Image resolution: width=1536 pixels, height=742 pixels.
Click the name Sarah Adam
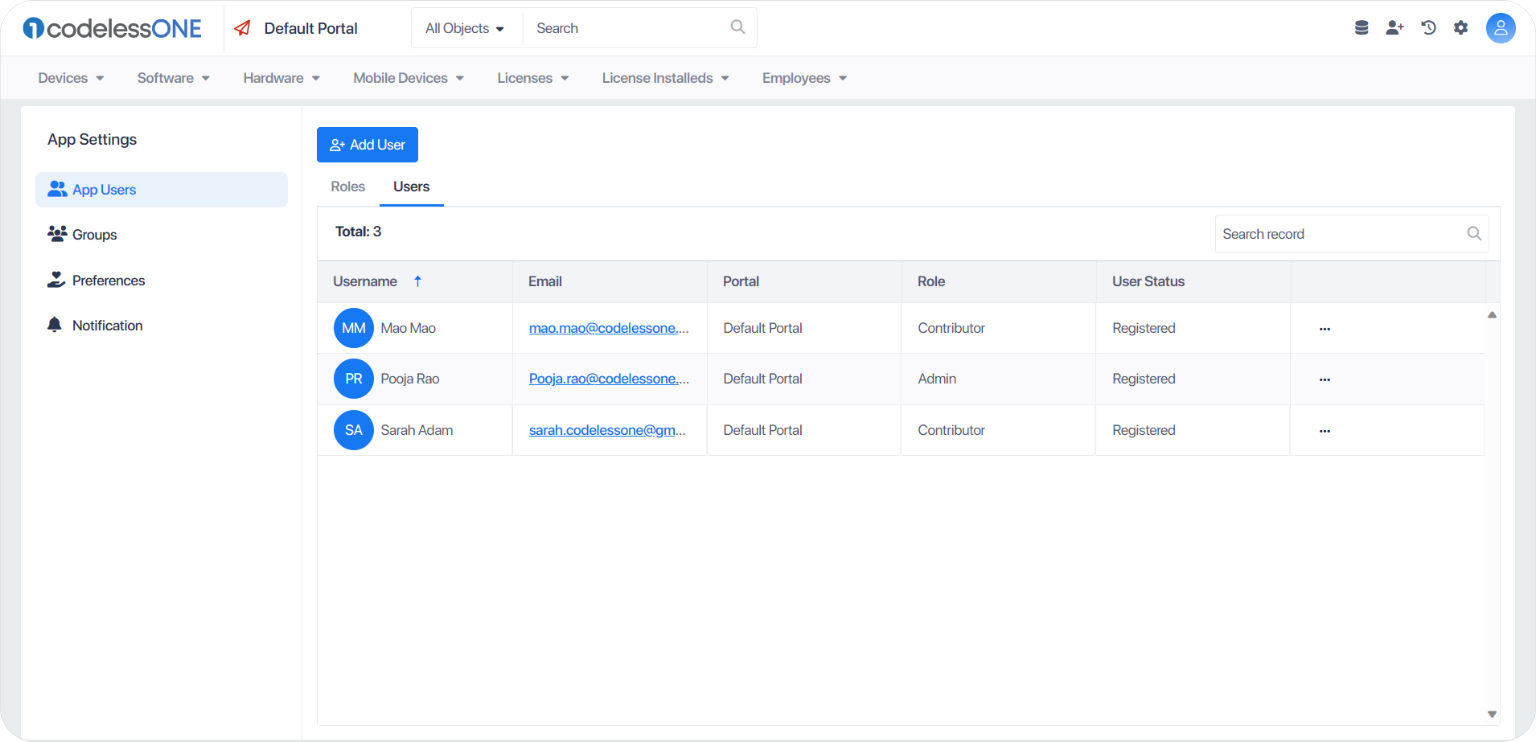(417, 430)
